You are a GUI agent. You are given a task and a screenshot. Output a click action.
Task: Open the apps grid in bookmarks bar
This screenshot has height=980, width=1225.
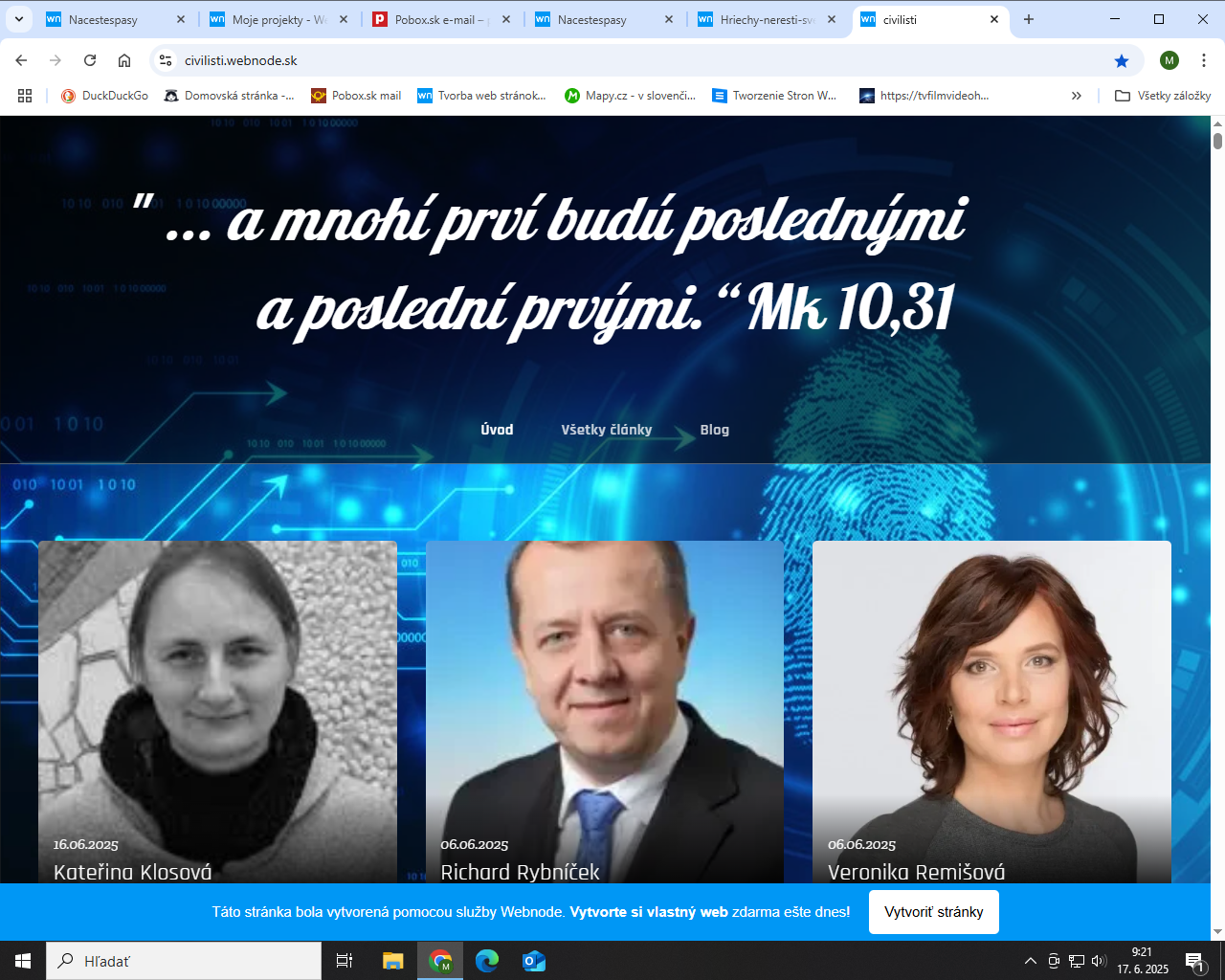[x=25, y=96]
